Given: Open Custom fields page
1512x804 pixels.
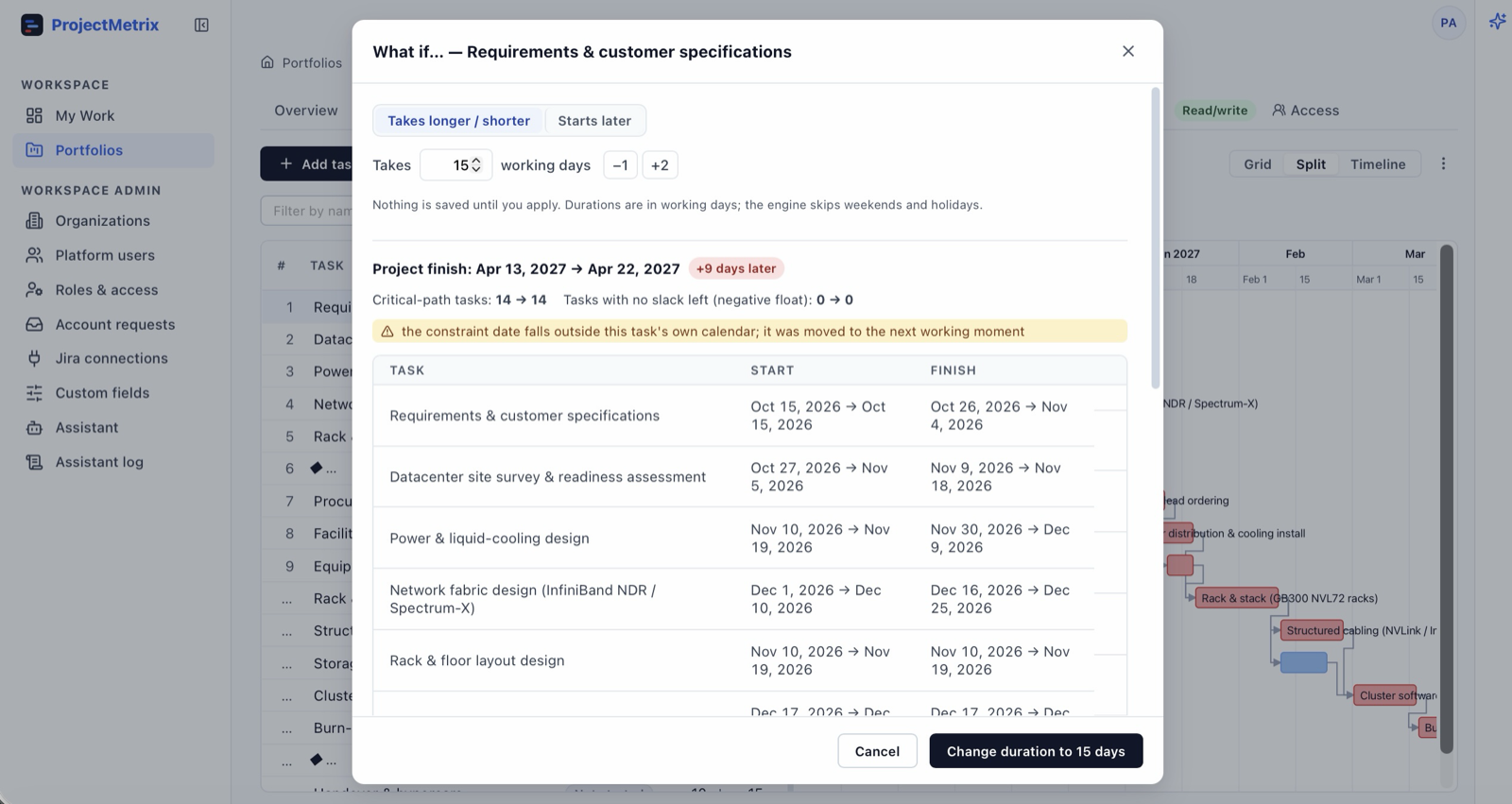Looking at the screenshot, I should click(x=113, y=393).
